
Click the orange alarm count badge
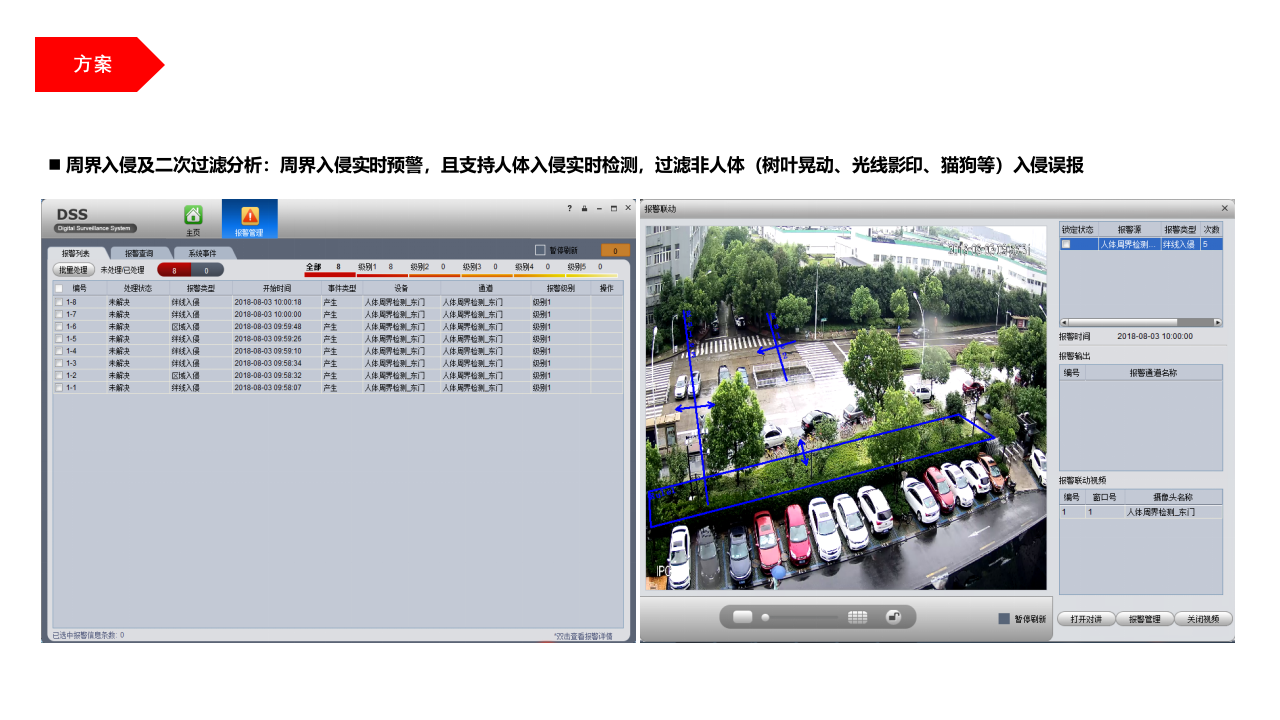click(614, 249)
